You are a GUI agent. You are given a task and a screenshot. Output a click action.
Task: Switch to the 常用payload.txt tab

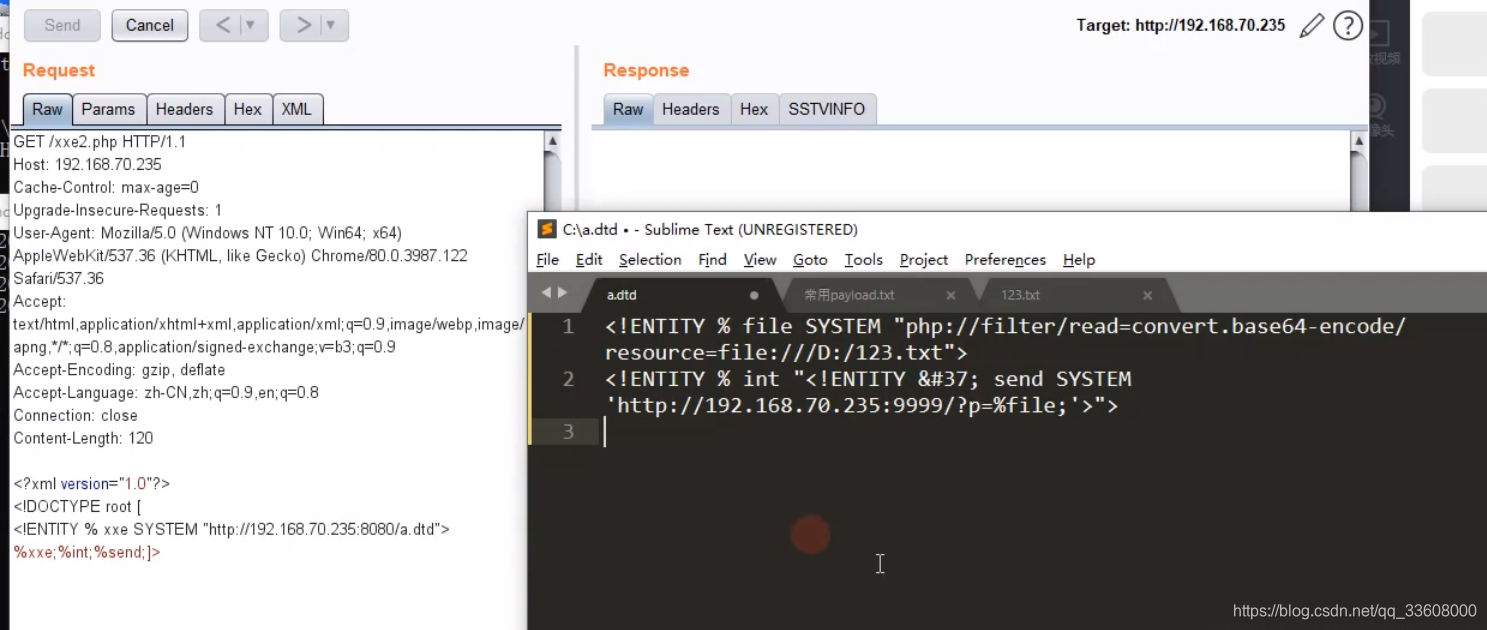(x=849, y=295)
